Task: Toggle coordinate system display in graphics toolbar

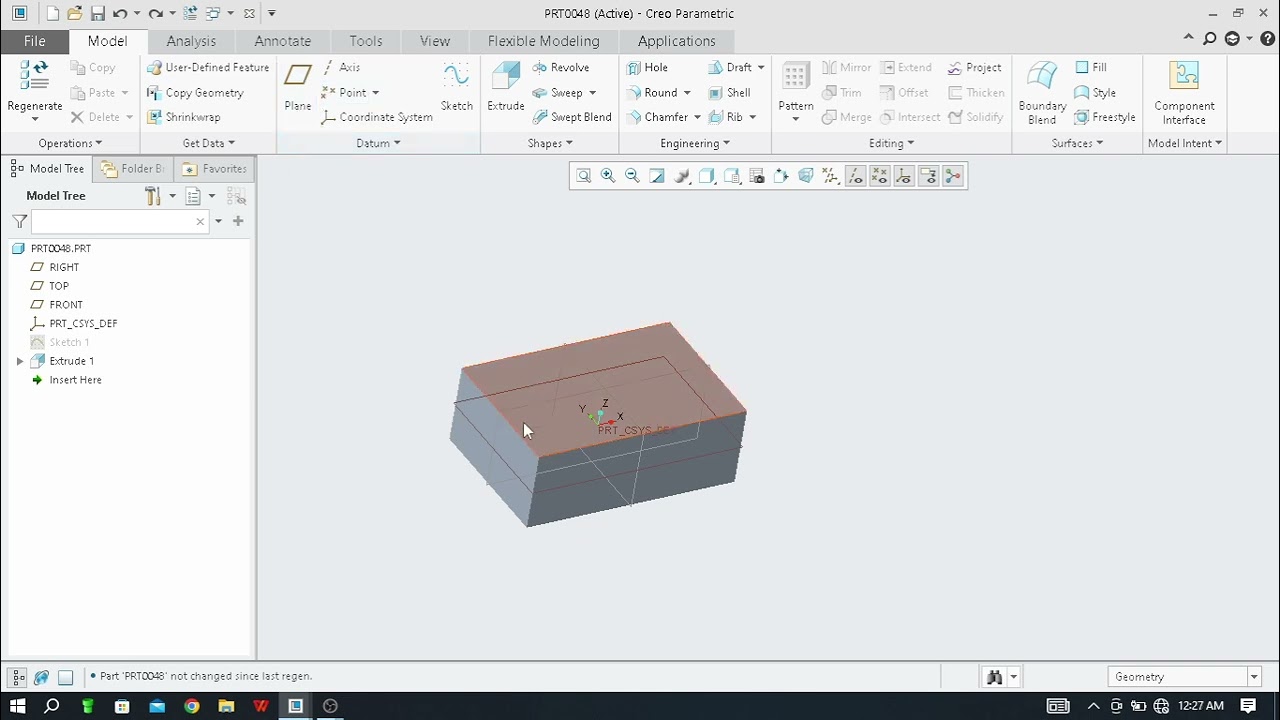Action: tap(904, 176)
